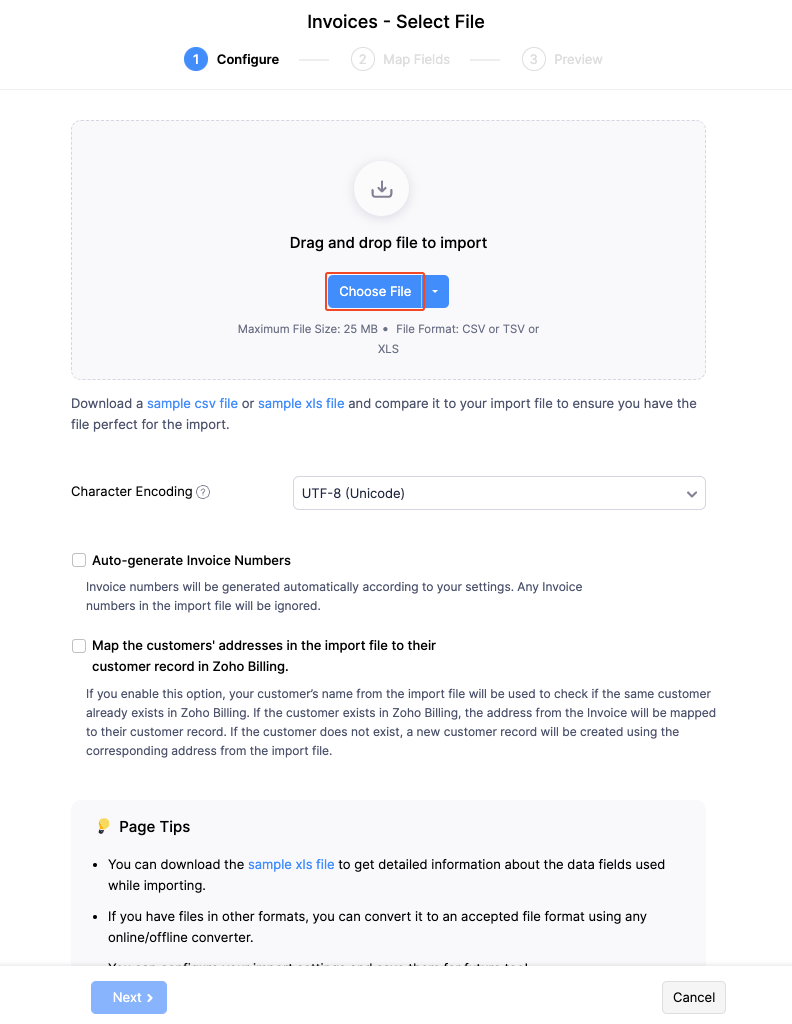
Task: Click the Character Encoding help question icon
Action: tap(203, 492)
